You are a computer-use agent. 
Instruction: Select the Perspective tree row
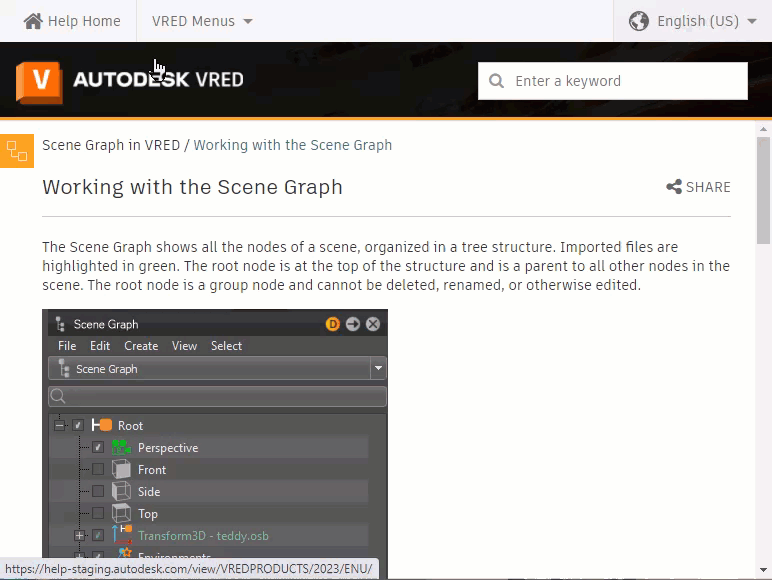(209, 447)
